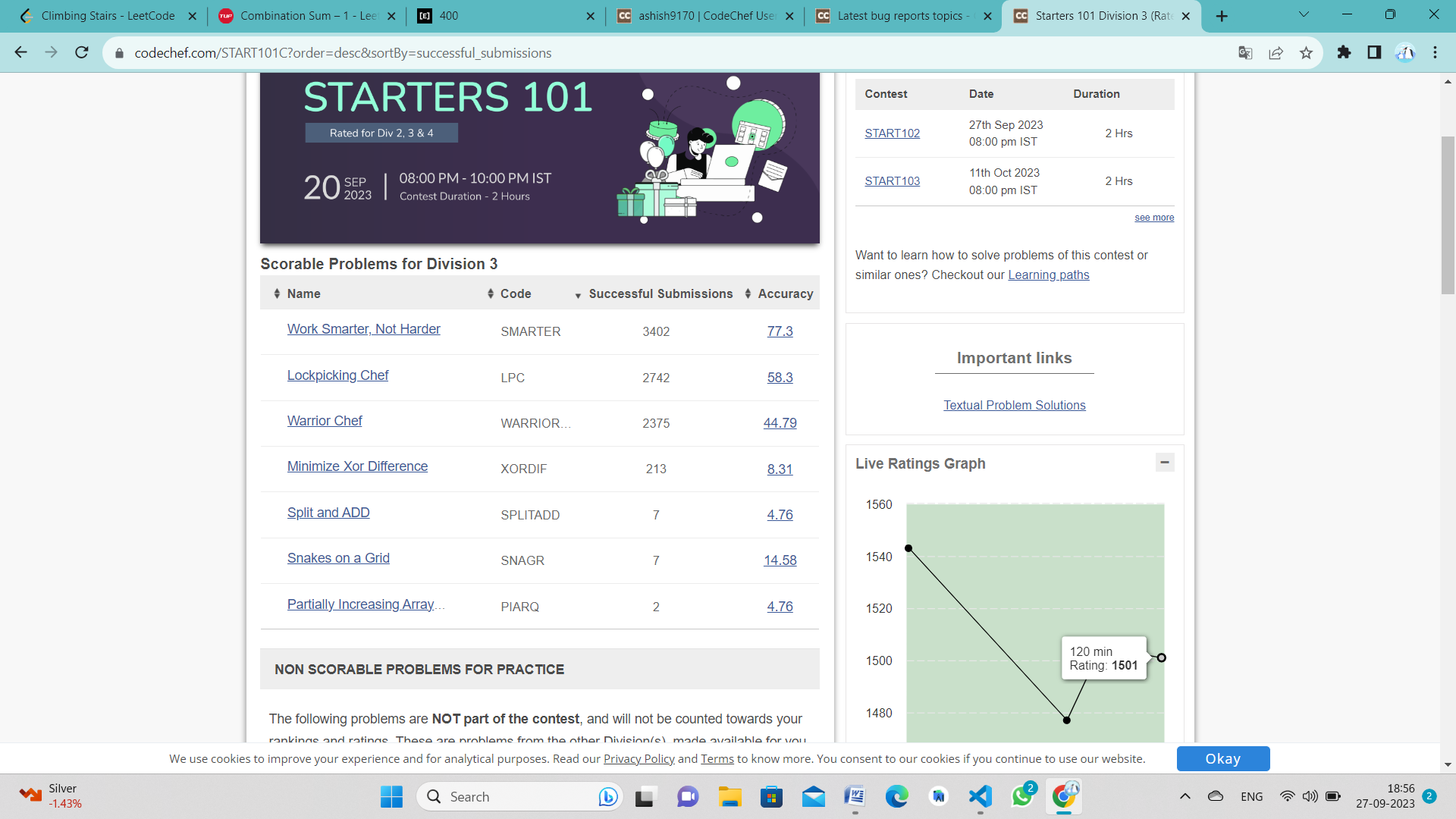The width and height of the screenshot is (1456, 819).
Task: Sort problems by Accuracy column
Action: pos(785,293)
